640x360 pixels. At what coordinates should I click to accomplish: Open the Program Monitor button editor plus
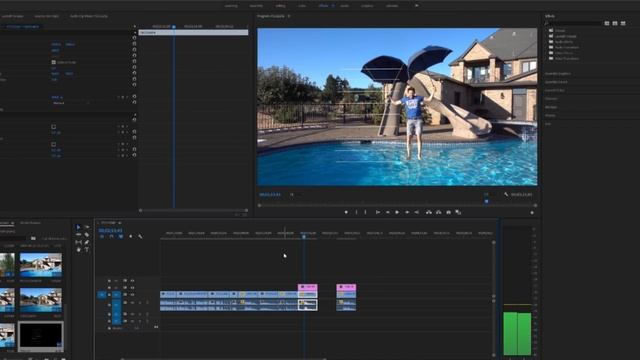pos(532,213)
